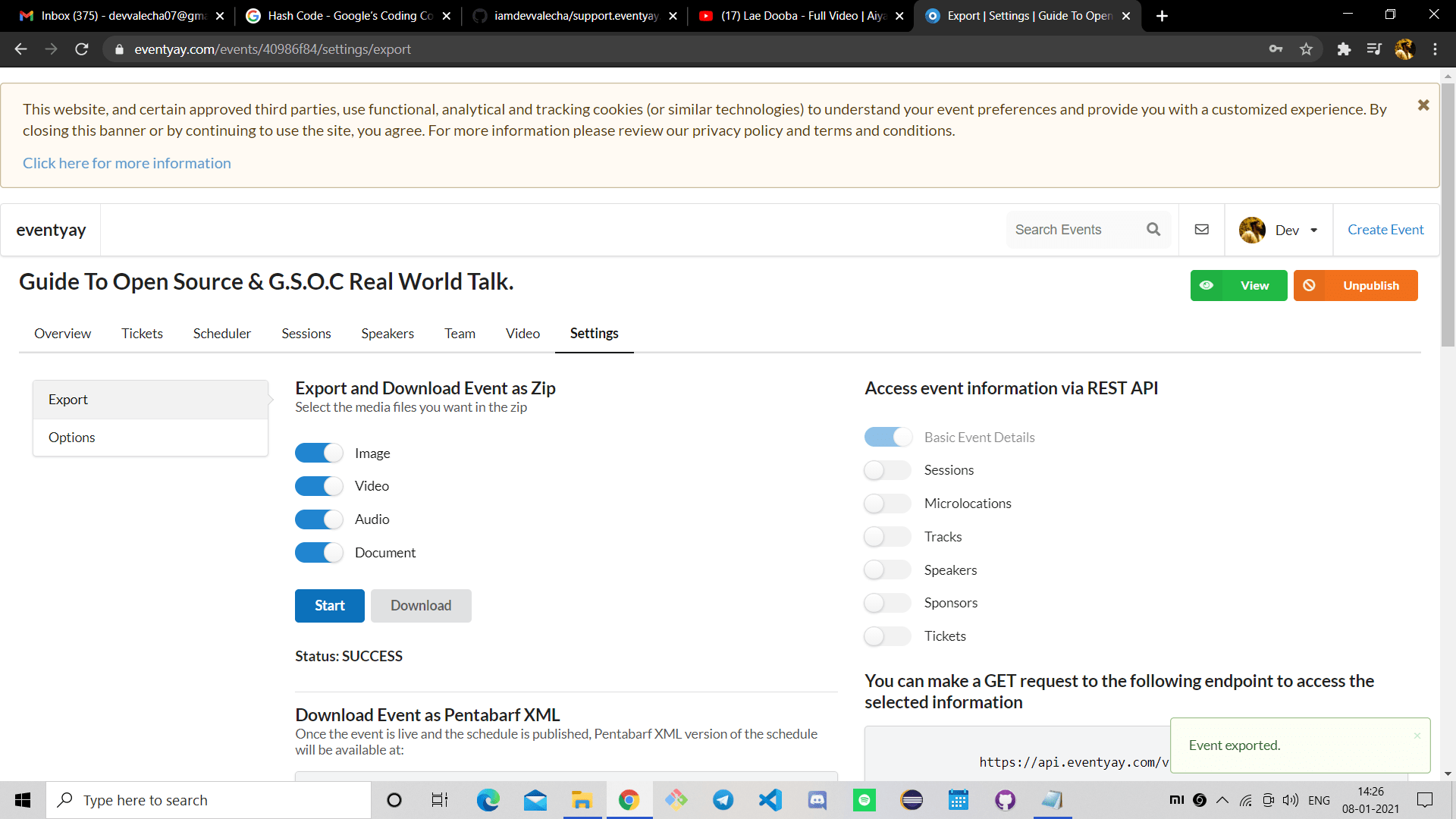Image resolution: width=1456 pixels, height=819 pixels.
Task: Close the cookie banner with the X
Action: 1423,105
